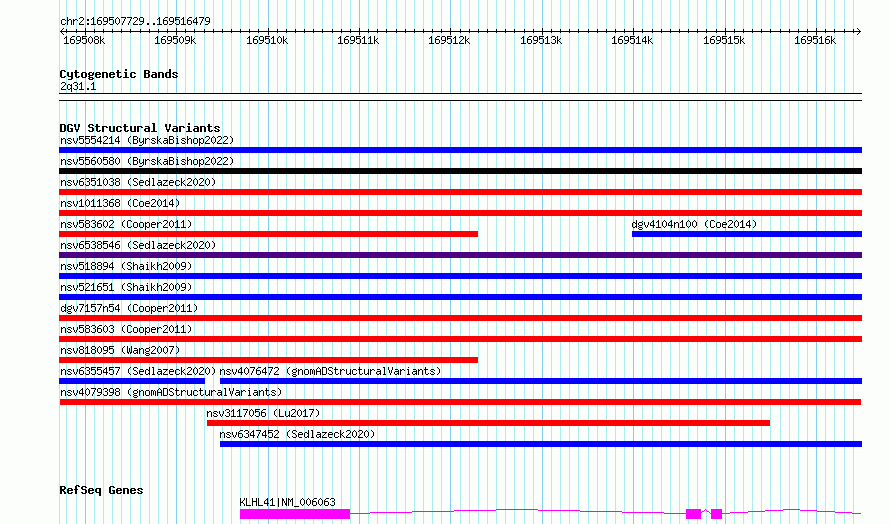The image size is (890, 524).
Task: Select the 169516k ruler position
Action: 815,41
